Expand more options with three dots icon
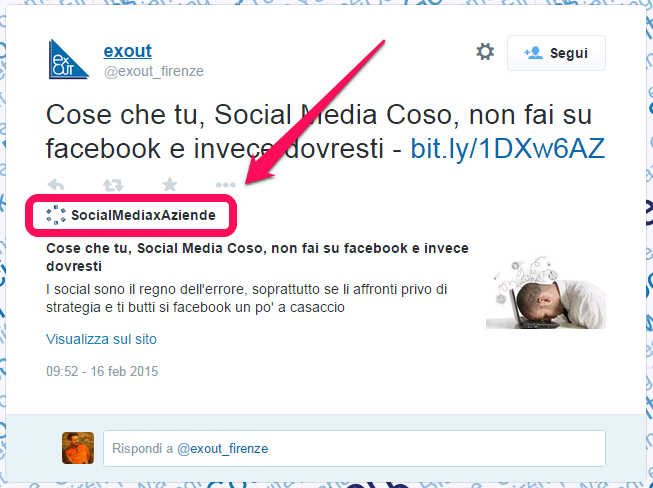The width and height of the screenshot is (653, 488). [226, 185]
